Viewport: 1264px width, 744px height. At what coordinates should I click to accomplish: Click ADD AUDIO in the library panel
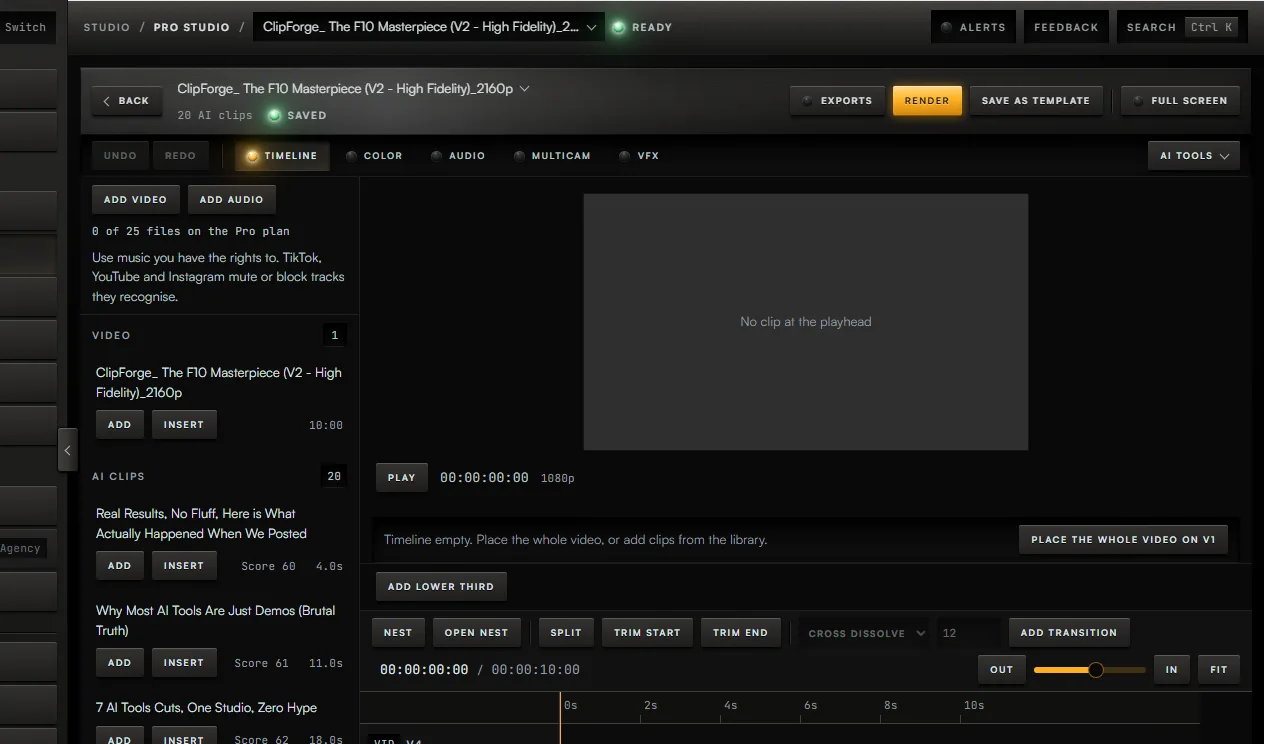pyautogui.click(x=231, y=200)
